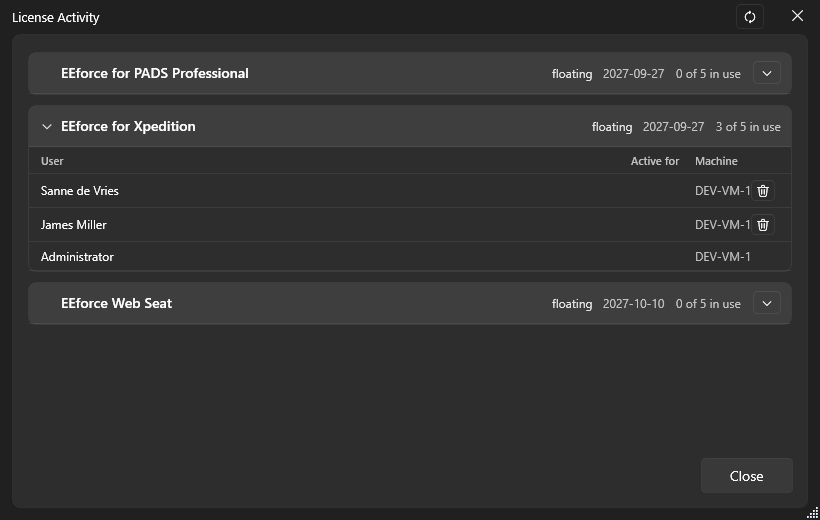Click the Xpedition 'floating' license type
Image resolution: width=820 pixels, height=520 pixels.
[612, 127]
